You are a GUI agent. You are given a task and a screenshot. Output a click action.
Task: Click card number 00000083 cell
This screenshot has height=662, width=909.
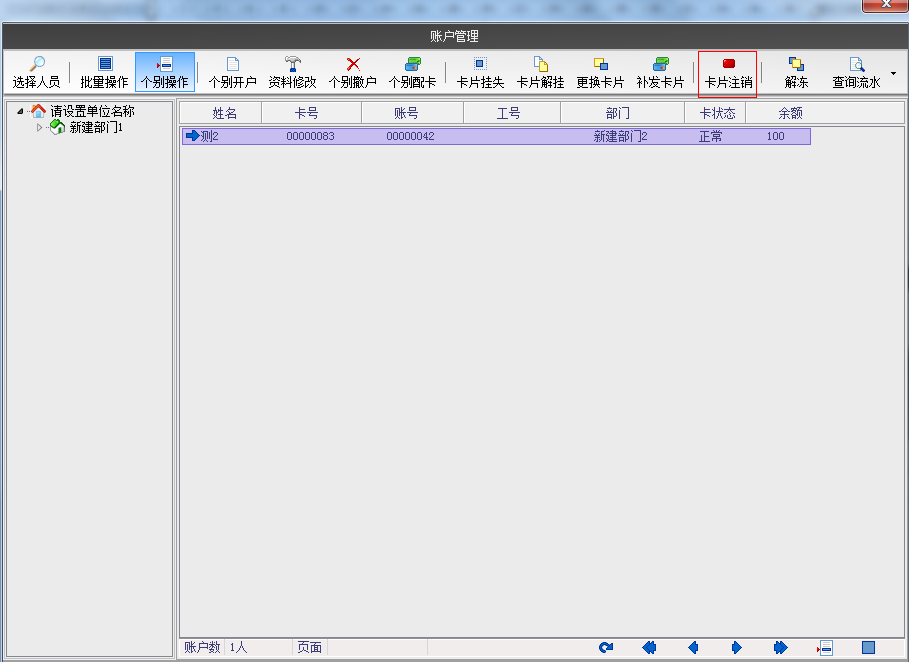point(310,136)
